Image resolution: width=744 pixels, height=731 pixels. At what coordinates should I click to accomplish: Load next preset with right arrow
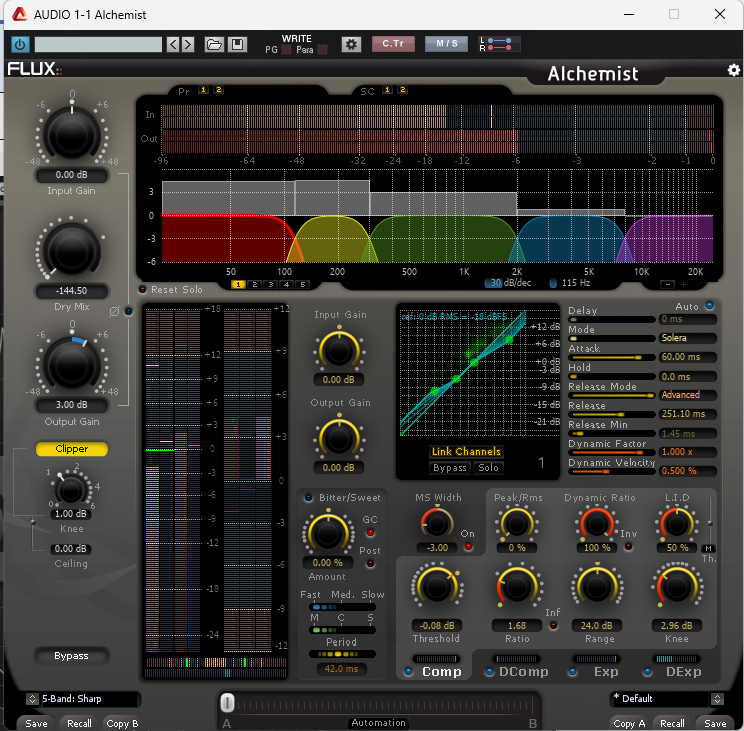click(x=188, y=45)
